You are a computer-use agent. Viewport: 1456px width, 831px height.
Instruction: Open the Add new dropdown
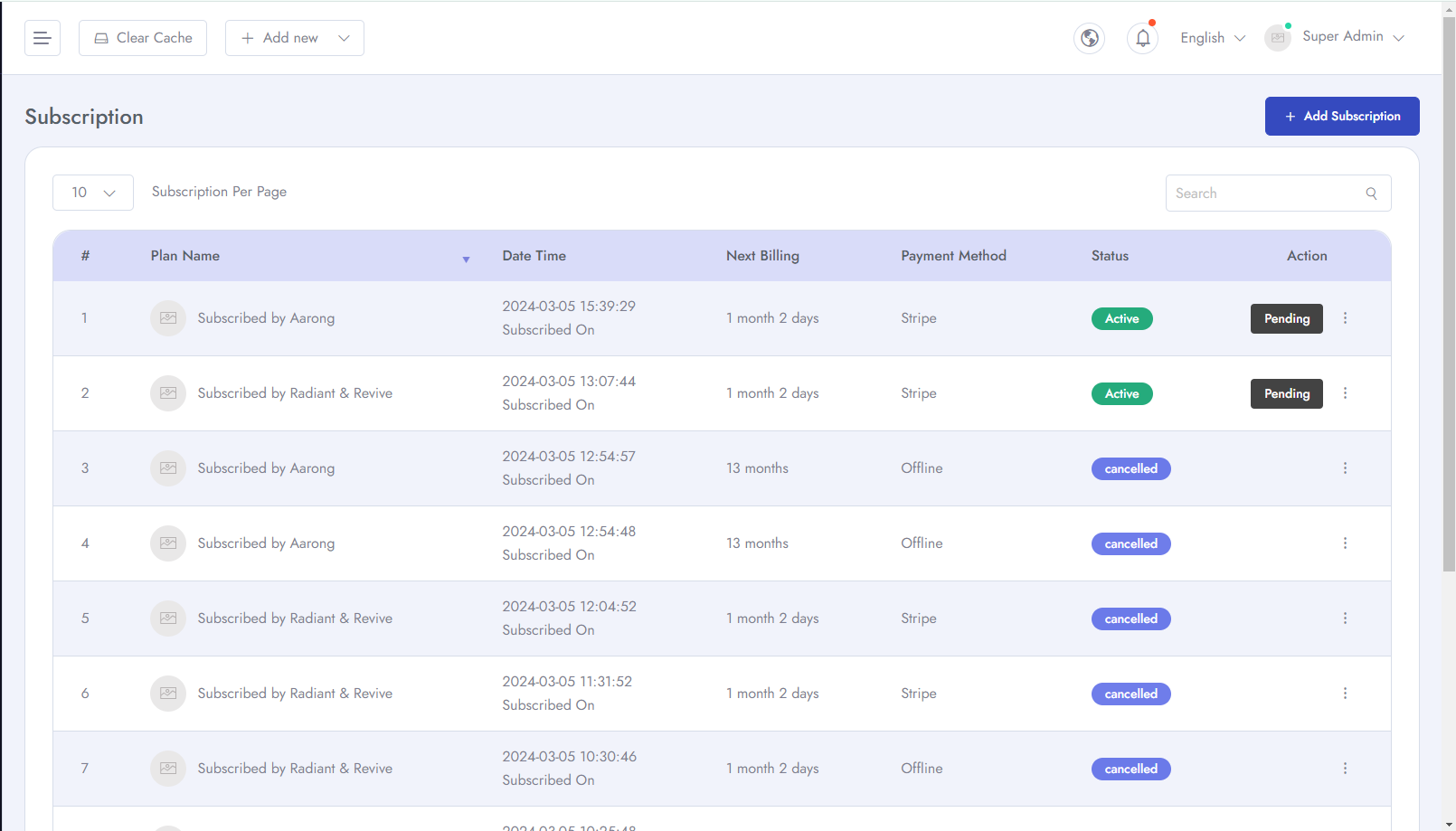(x=295, y=38)
